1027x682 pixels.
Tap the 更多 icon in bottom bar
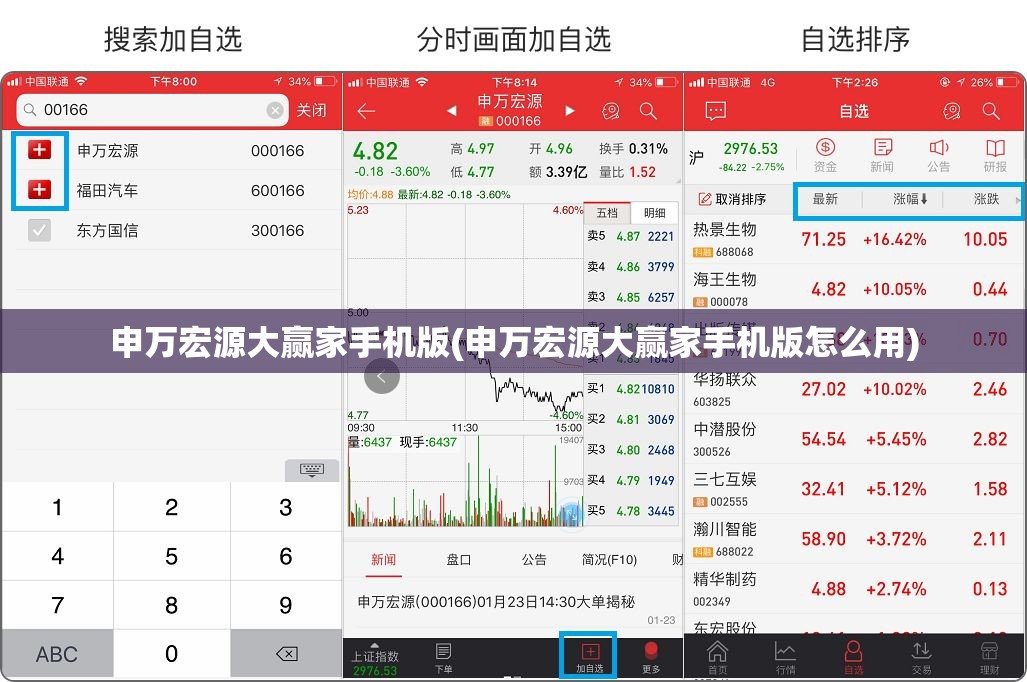pos(651,657)
